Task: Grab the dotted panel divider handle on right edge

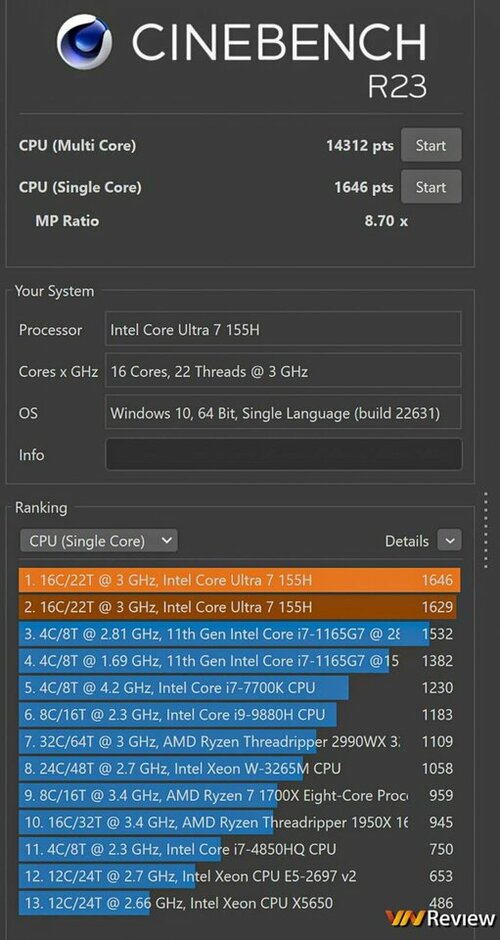Action: click(x=486, y=529)
